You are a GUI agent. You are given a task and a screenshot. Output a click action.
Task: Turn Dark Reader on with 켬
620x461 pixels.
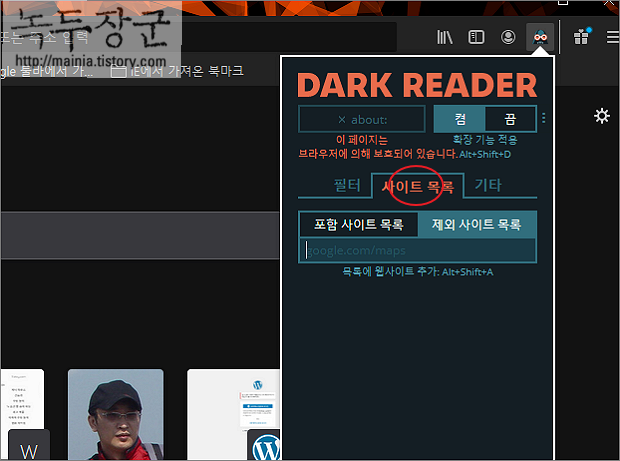(459, 119)
